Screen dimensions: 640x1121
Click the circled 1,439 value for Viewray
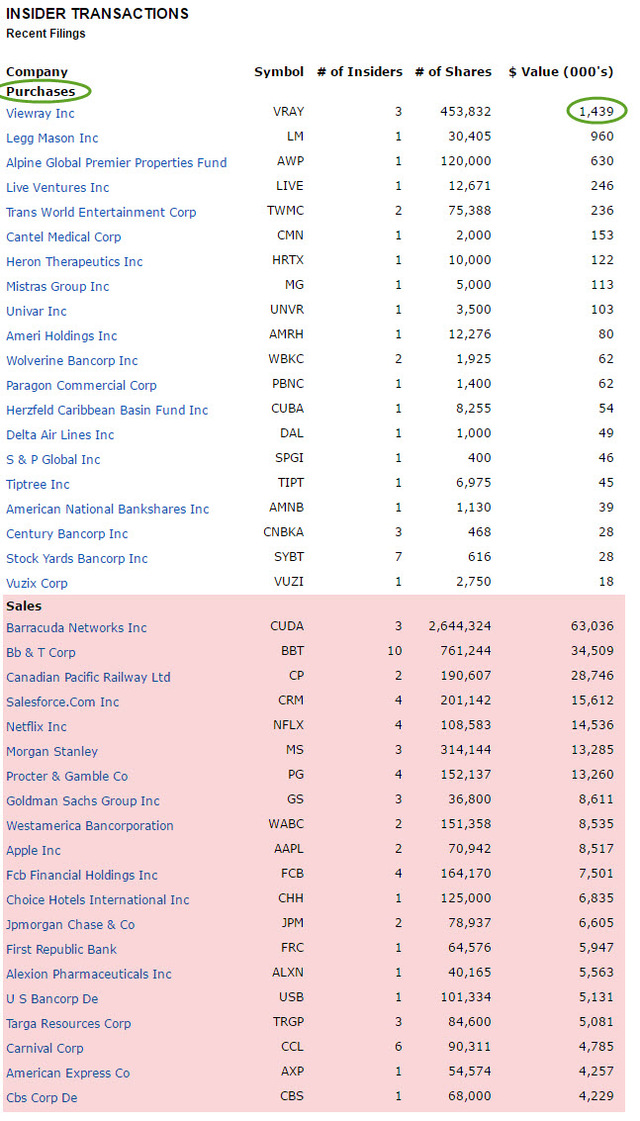click(x=596, y=112)
